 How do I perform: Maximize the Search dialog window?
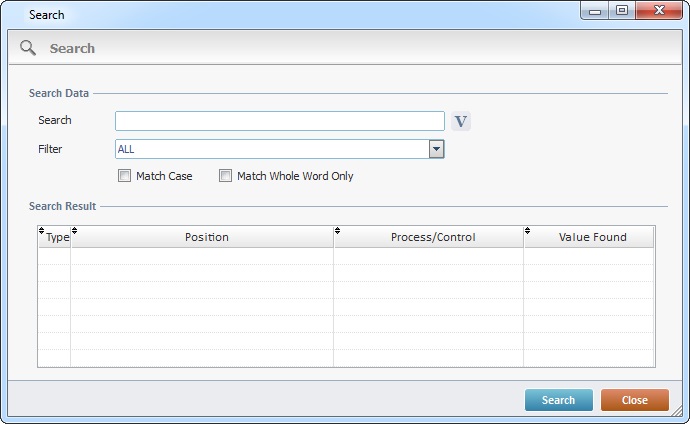(622, 11)
